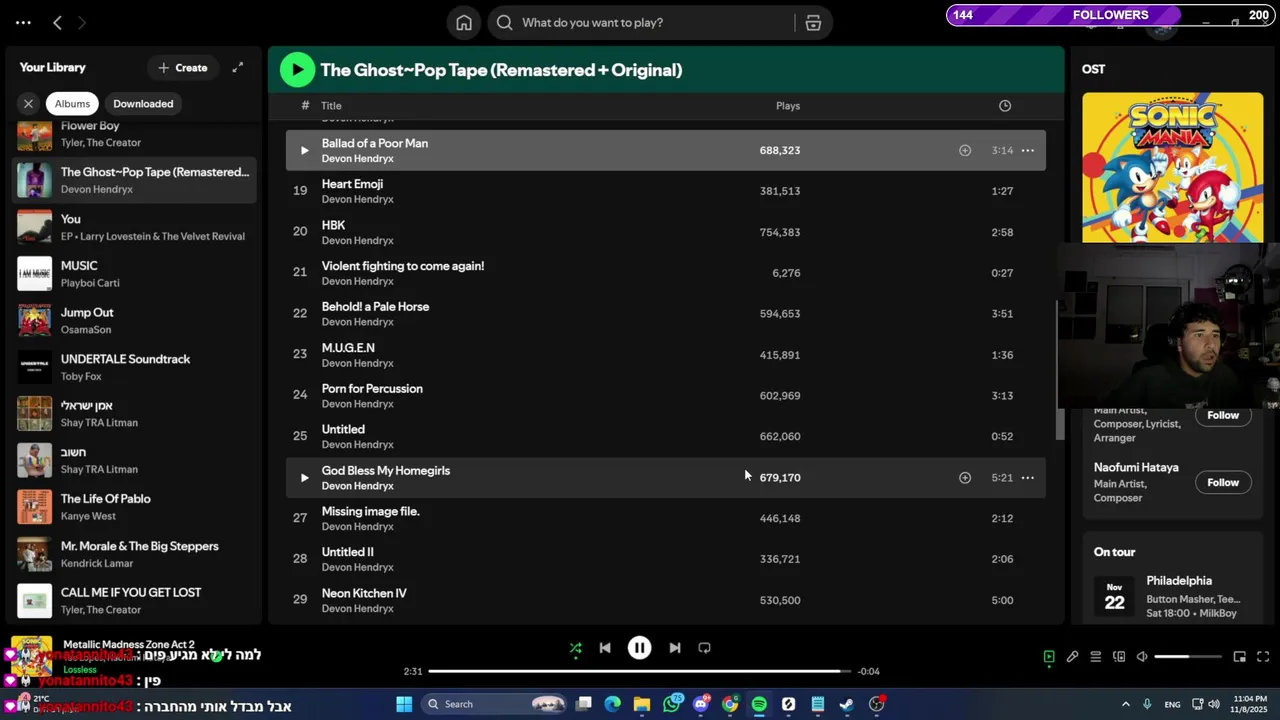This screenshot has width=1280, height=720.
Task: Click the track list vertical scrollbar
Action: tap(1060, 370)
